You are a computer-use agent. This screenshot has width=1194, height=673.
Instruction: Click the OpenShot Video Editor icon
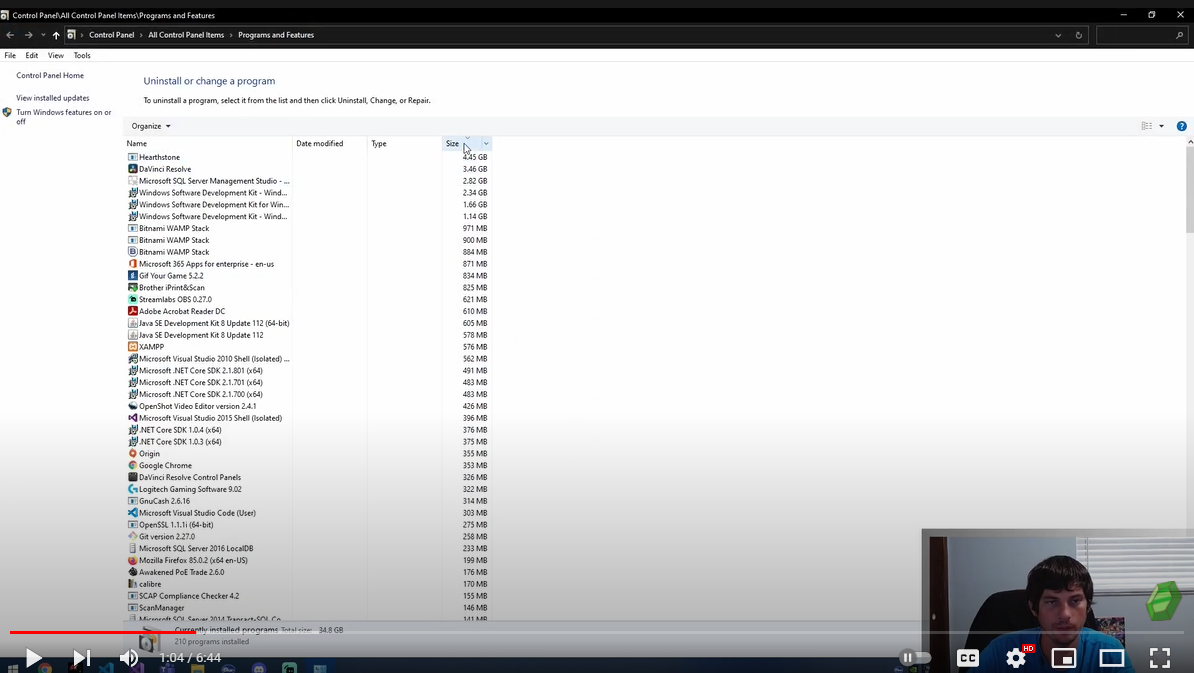tap(132, 407)
